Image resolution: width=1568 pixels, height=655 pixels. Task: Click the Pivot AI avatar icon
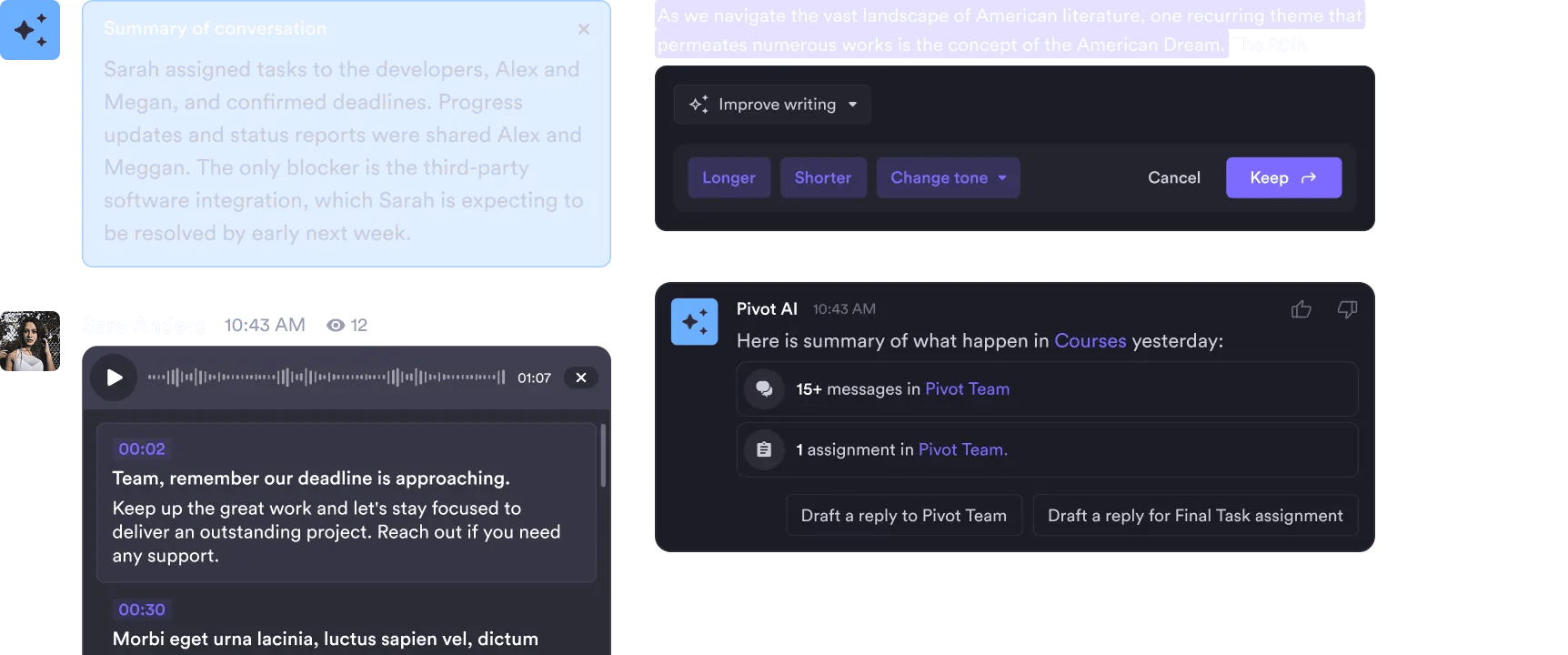tap(694, 322)
